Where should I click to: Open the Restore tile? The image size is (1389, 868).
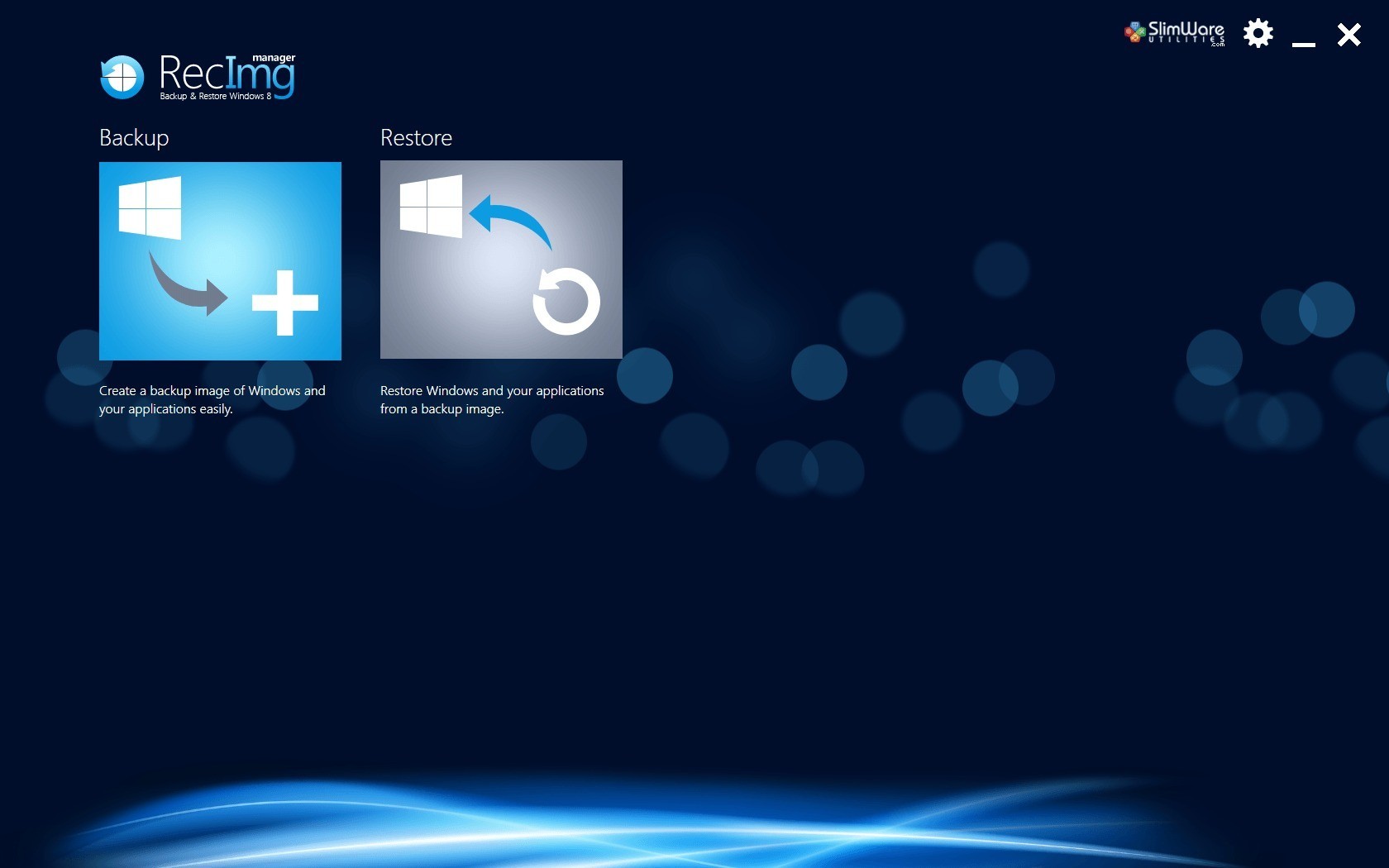[501, 260]
